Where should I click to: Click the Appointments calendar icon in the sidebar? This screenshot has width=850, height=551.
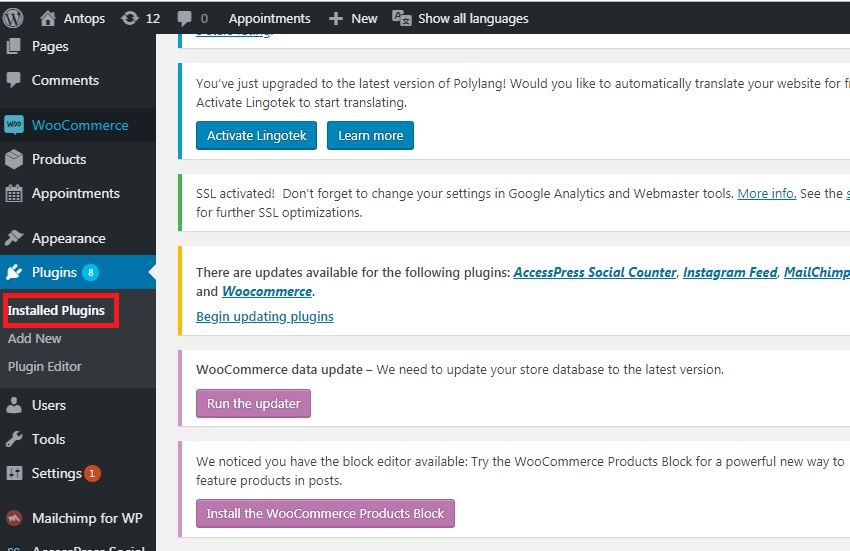pyautogui.click(x=14, y=193)
